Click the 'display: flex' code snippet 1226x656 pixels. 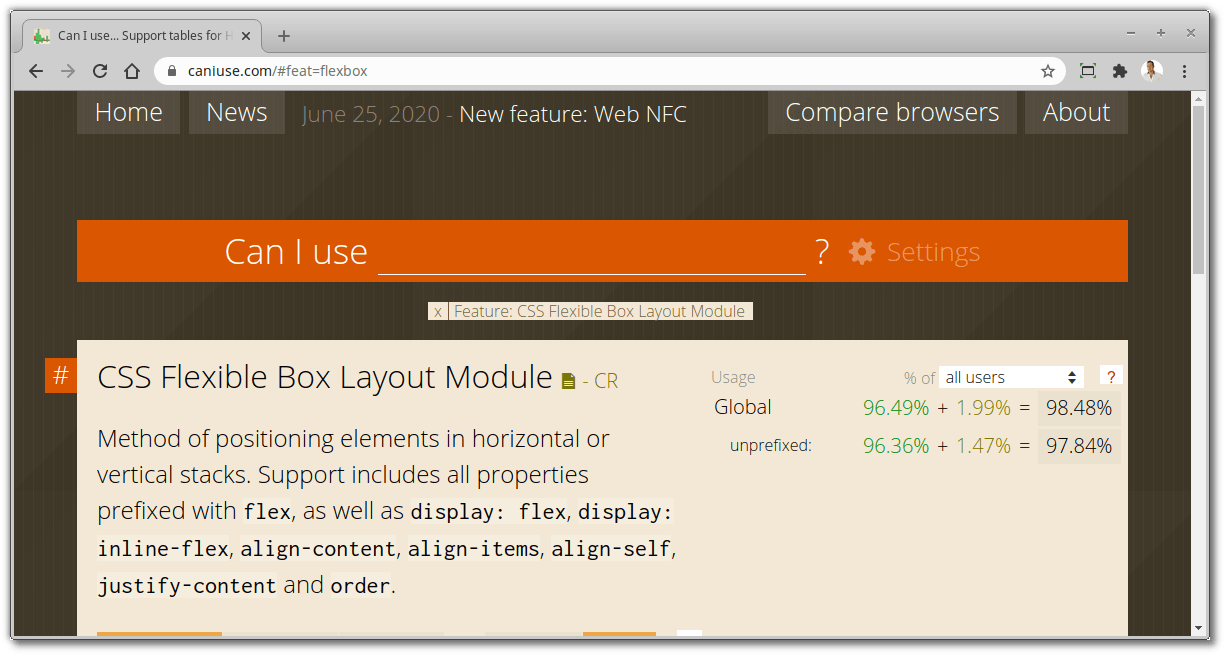click(x=488, y=512)
